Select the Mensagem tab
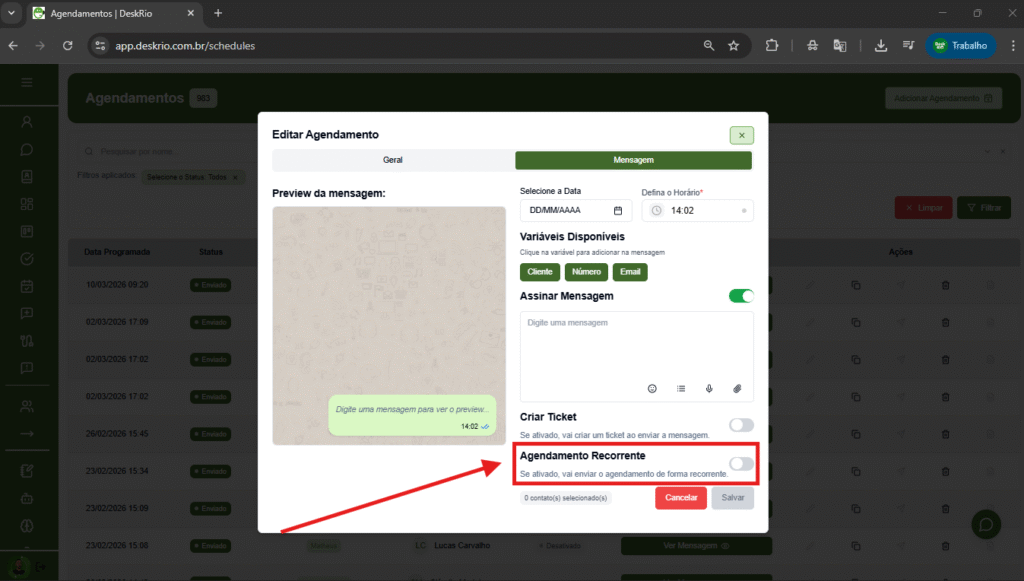 pyautogui.click(x=633, y=160)
